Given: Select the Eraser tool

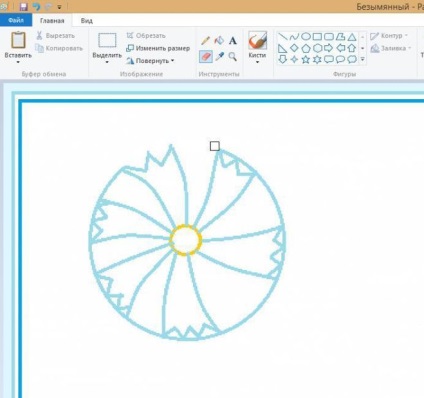Looking at the screenshot, I should coord(206,56).
